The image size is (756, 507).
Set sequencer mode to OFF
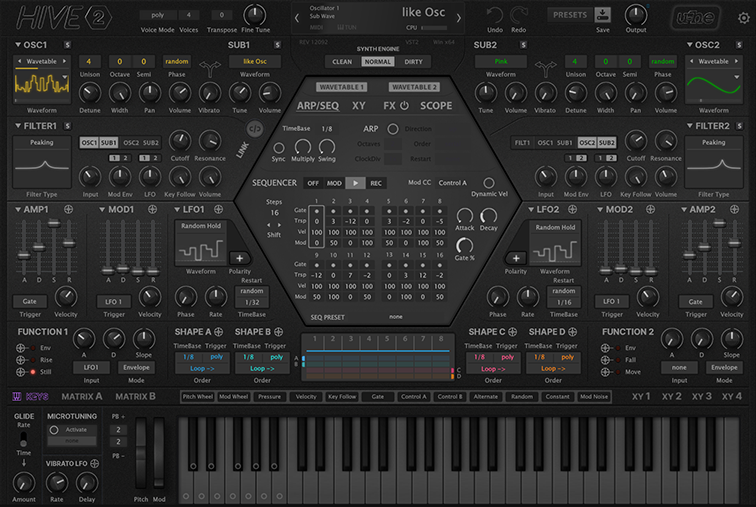pyautogui.click(x=313, y=183)
